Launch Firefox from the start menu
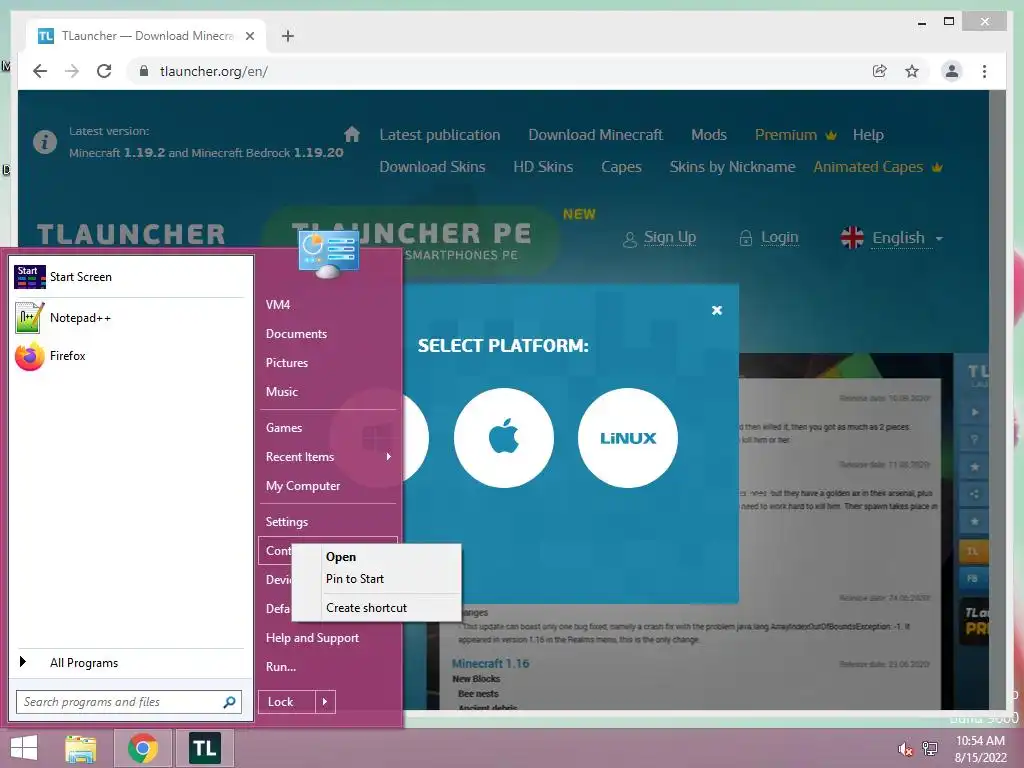The width and height of the screenshot is (1024, 768). pos(129,356)
